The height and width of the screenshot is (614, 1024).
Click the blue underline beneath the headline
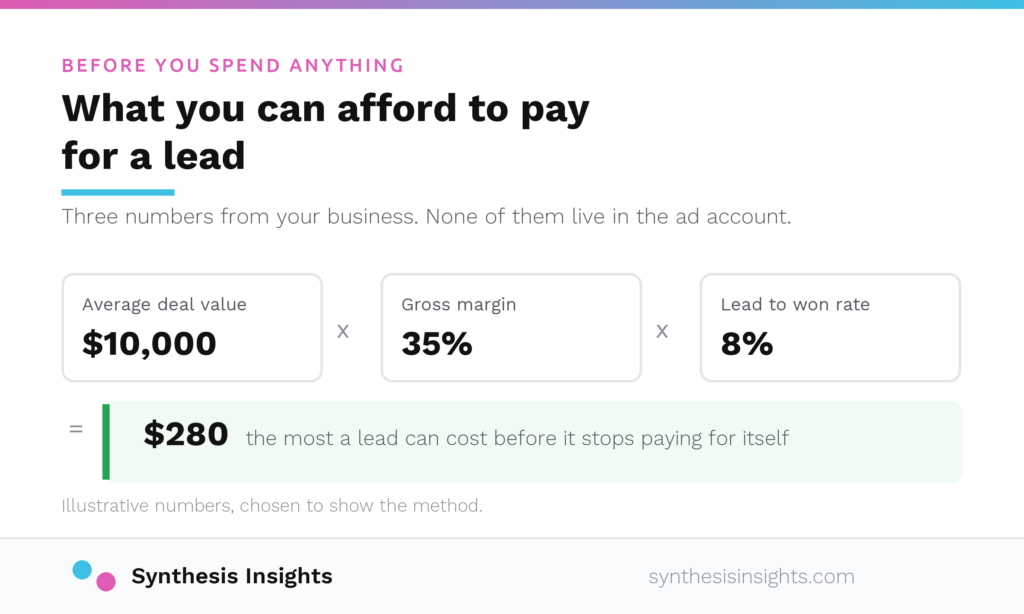118,192
